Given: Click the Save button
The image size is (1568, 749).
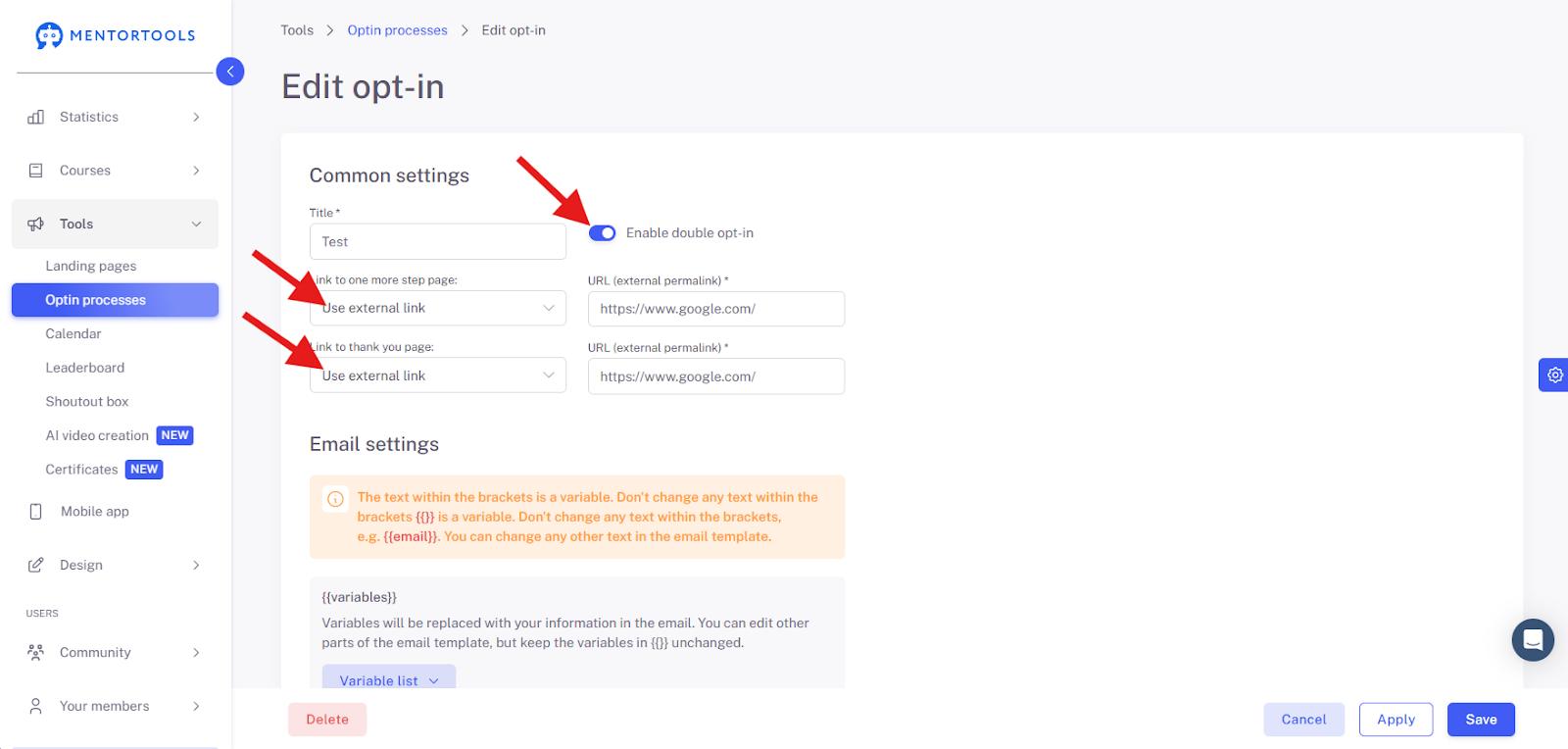Looking at the screenshot, I should tap(1481, 720).
